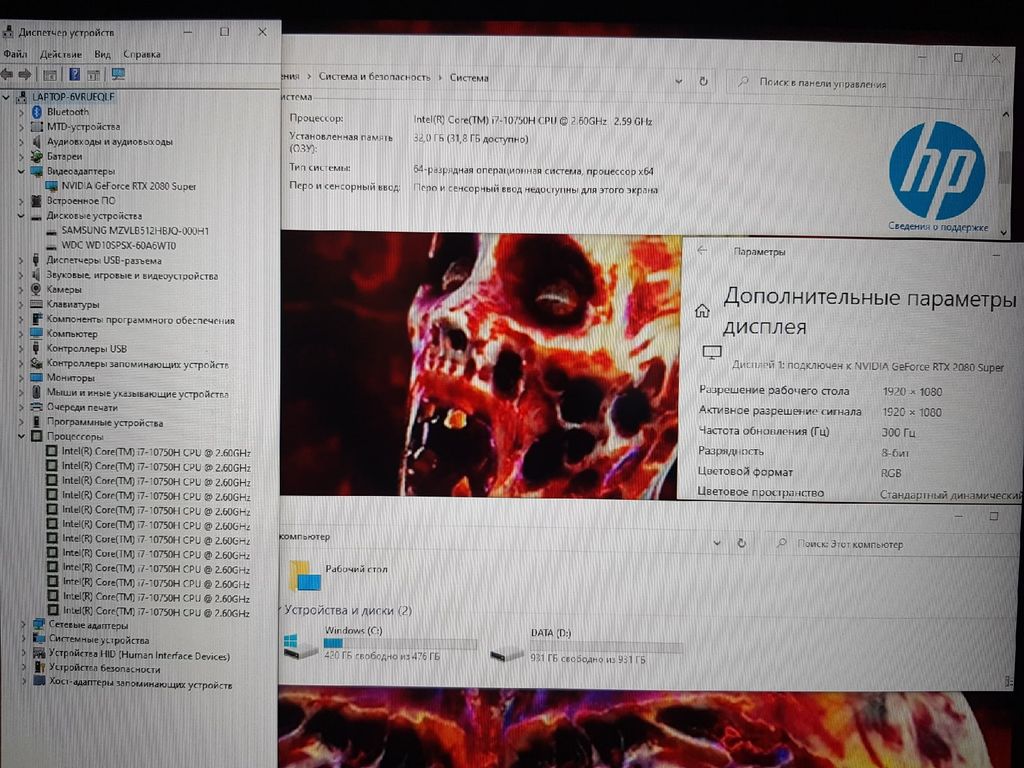Click the Bluetooth category icon

coord(37,112)
